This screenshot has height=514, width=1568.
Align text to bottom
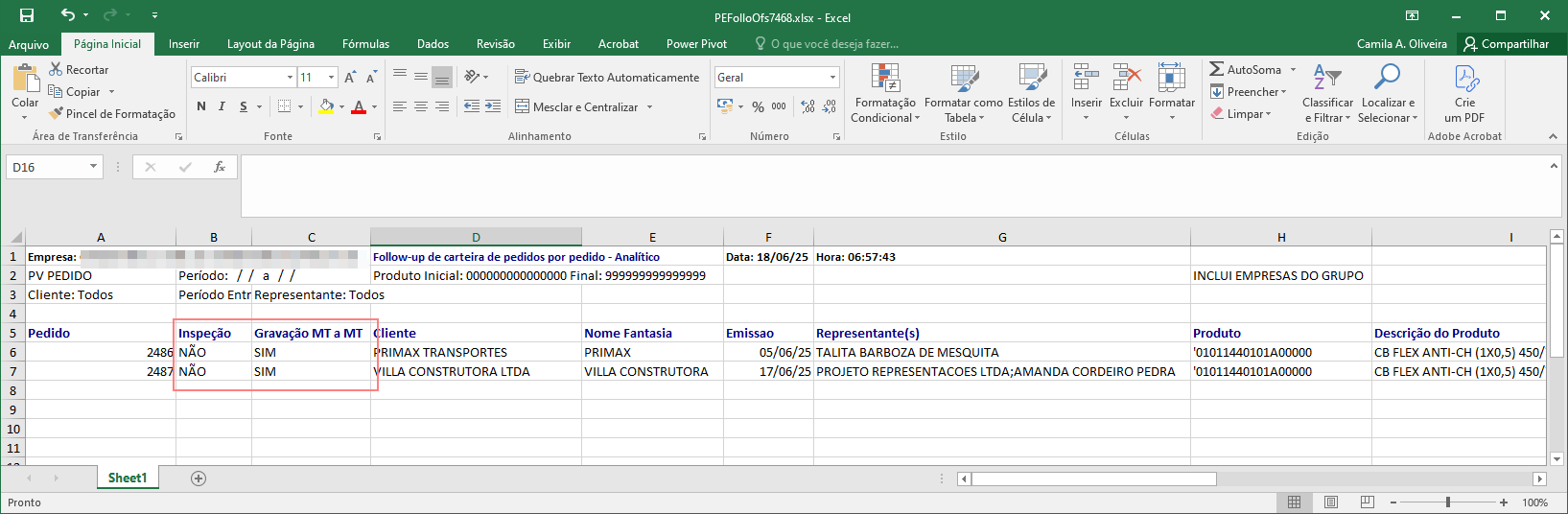(442, 77)
